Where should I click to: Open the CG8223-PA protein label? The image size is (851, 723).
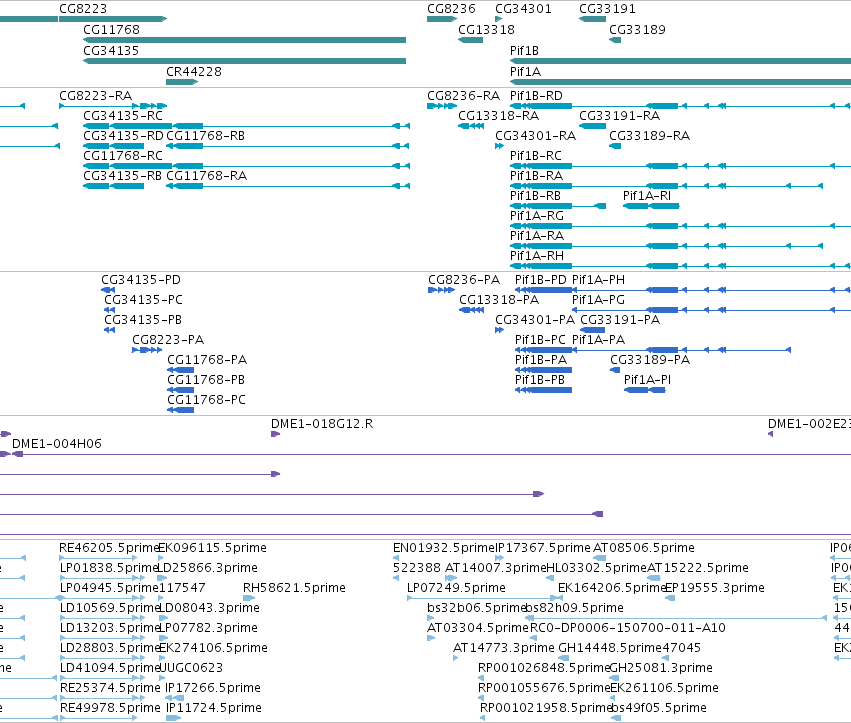coord(168,340)
